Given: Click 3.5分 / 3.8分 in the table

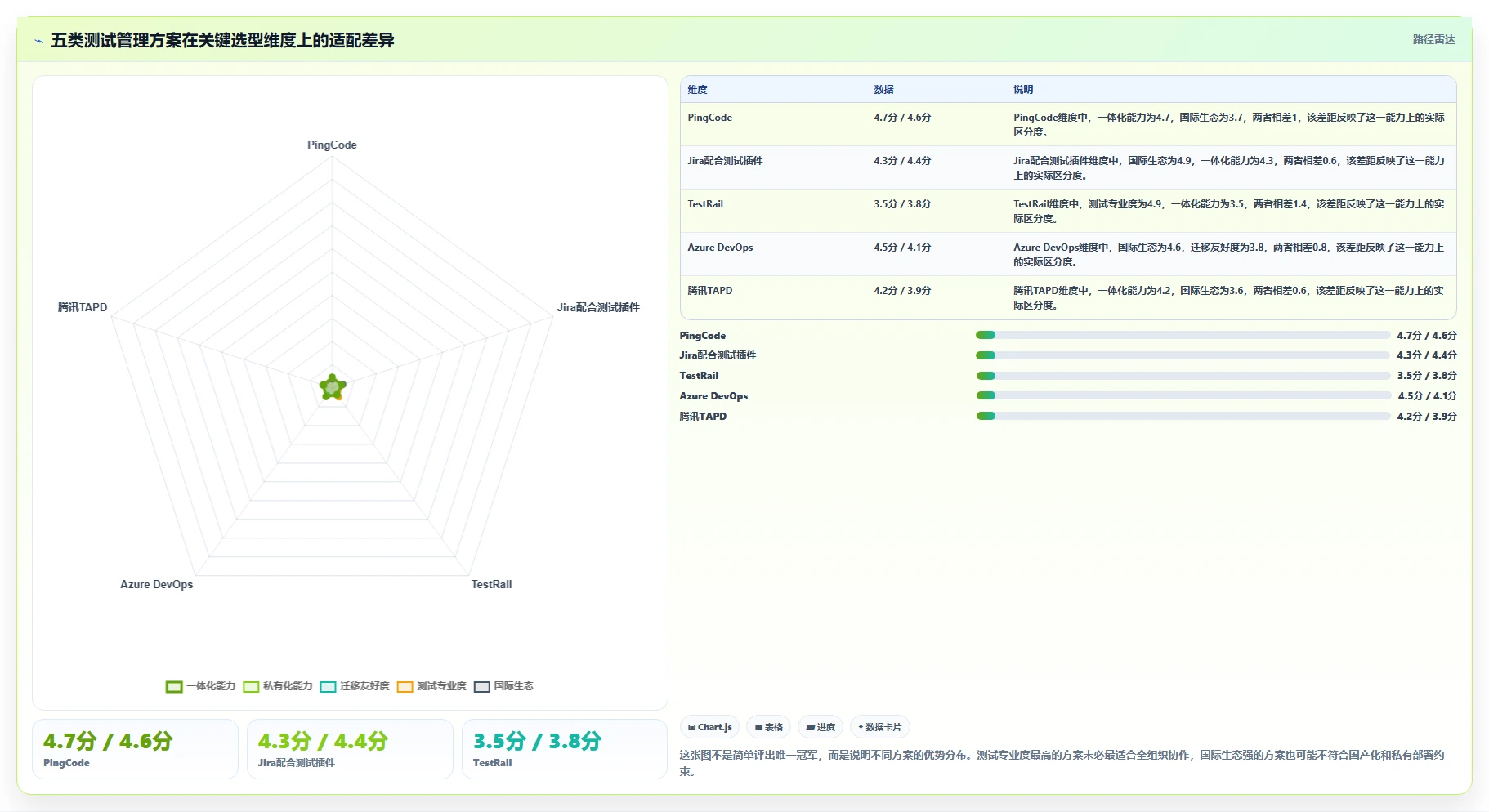Looking at the screenshot, I should coord(902,204).
